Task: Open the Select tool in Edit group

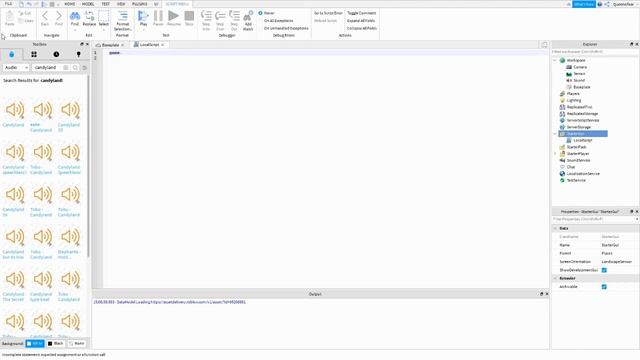Action: pos(104,18)
